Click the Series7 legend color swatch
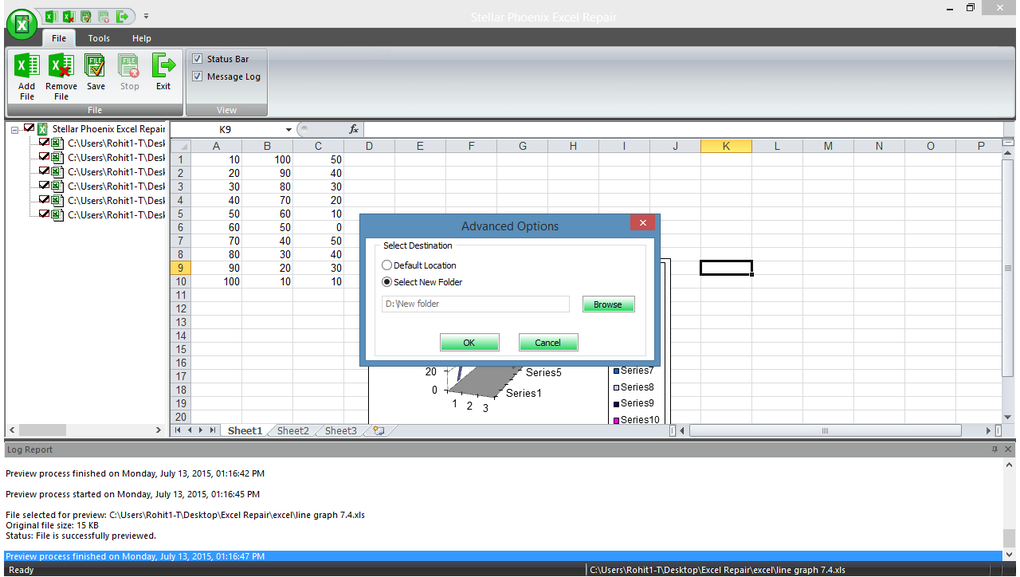 tap(616, 371)
